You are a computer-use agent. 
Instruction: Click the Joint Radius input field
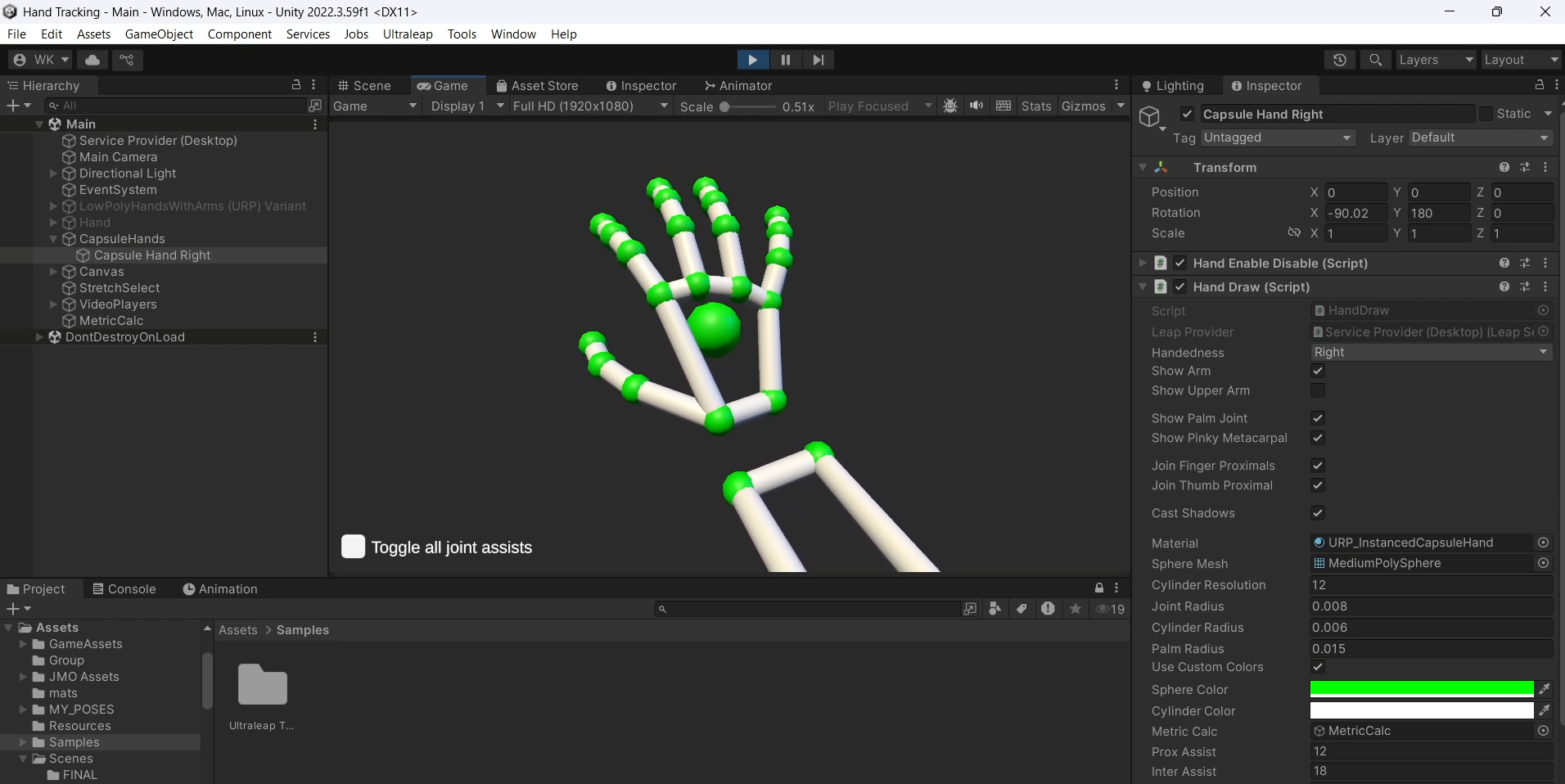(1431, 606)
